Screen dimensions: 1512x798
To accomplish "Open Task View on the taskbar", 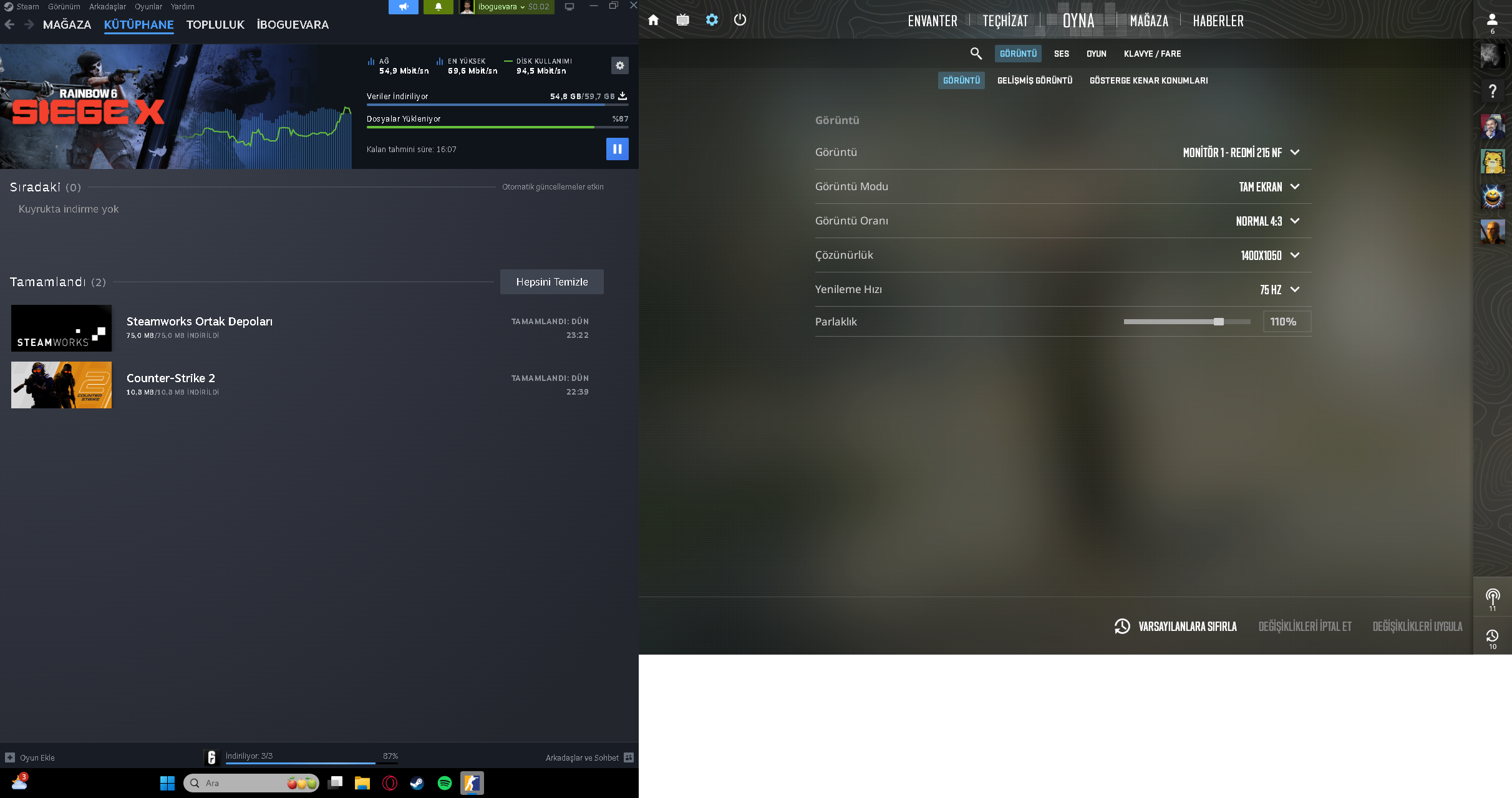I will point(336,783).
